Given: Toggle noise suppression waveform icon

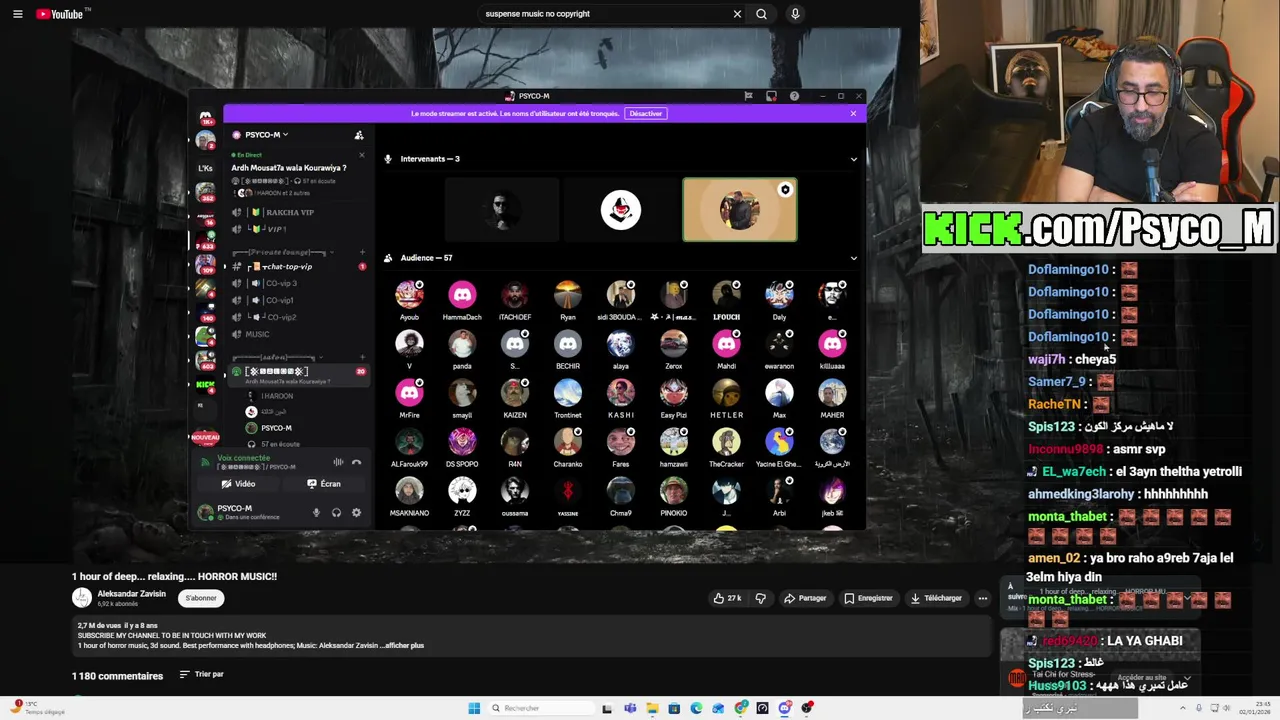Looking at the screenshot, I should point(338,462).
